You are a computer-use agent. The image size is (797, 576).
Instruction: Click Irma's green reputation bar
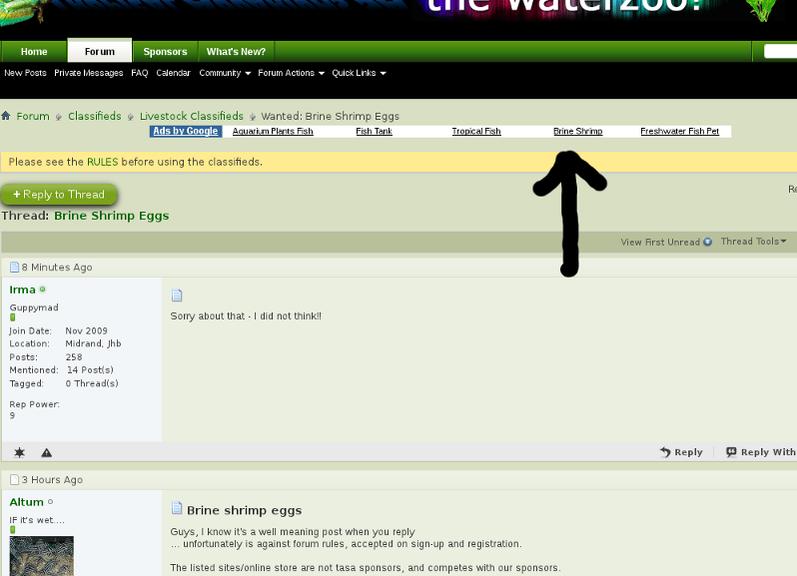coord(13,318)
